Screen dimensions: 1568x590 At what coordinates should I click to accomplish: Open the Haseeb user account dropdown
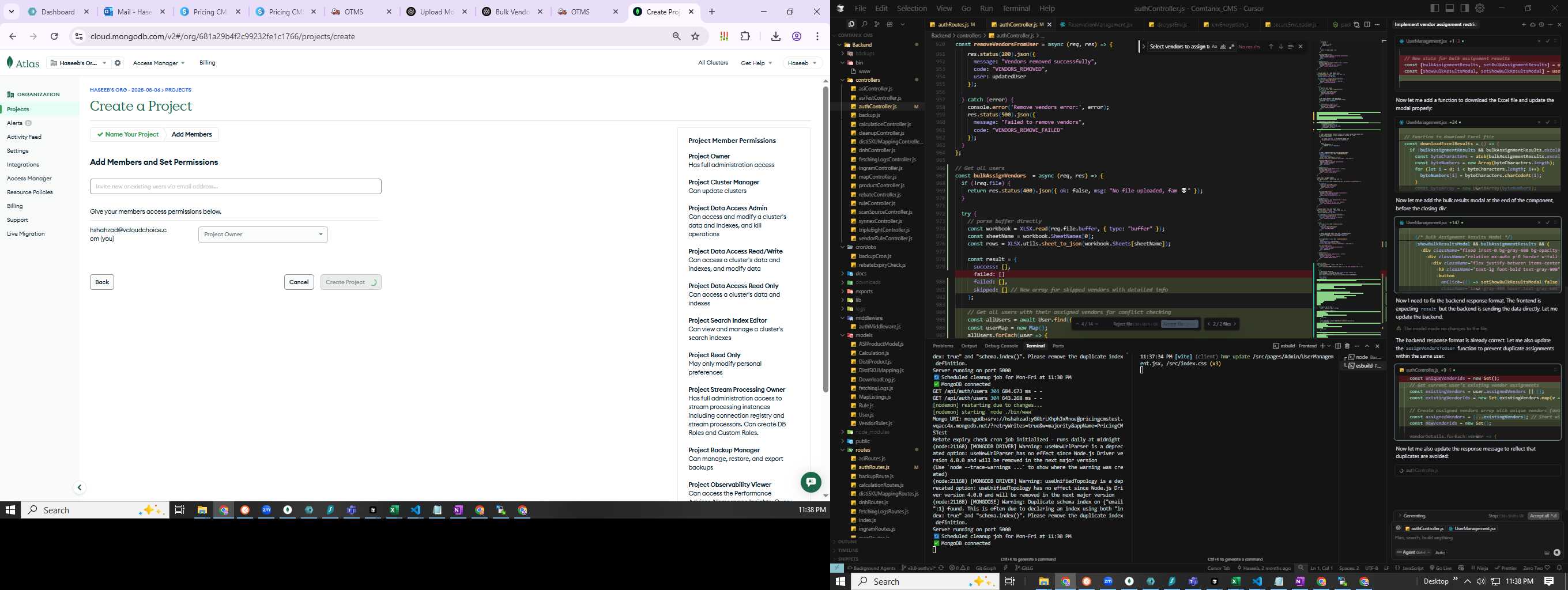coord(802,63)
